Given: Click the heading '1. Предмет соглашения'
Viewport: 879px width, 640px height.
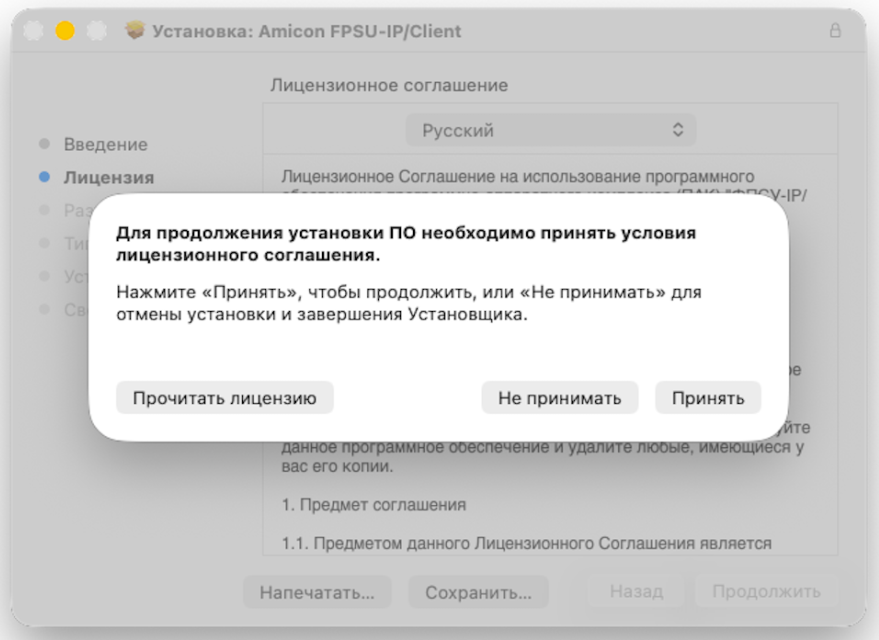Looking at the screenshot, I should (373, 504).
